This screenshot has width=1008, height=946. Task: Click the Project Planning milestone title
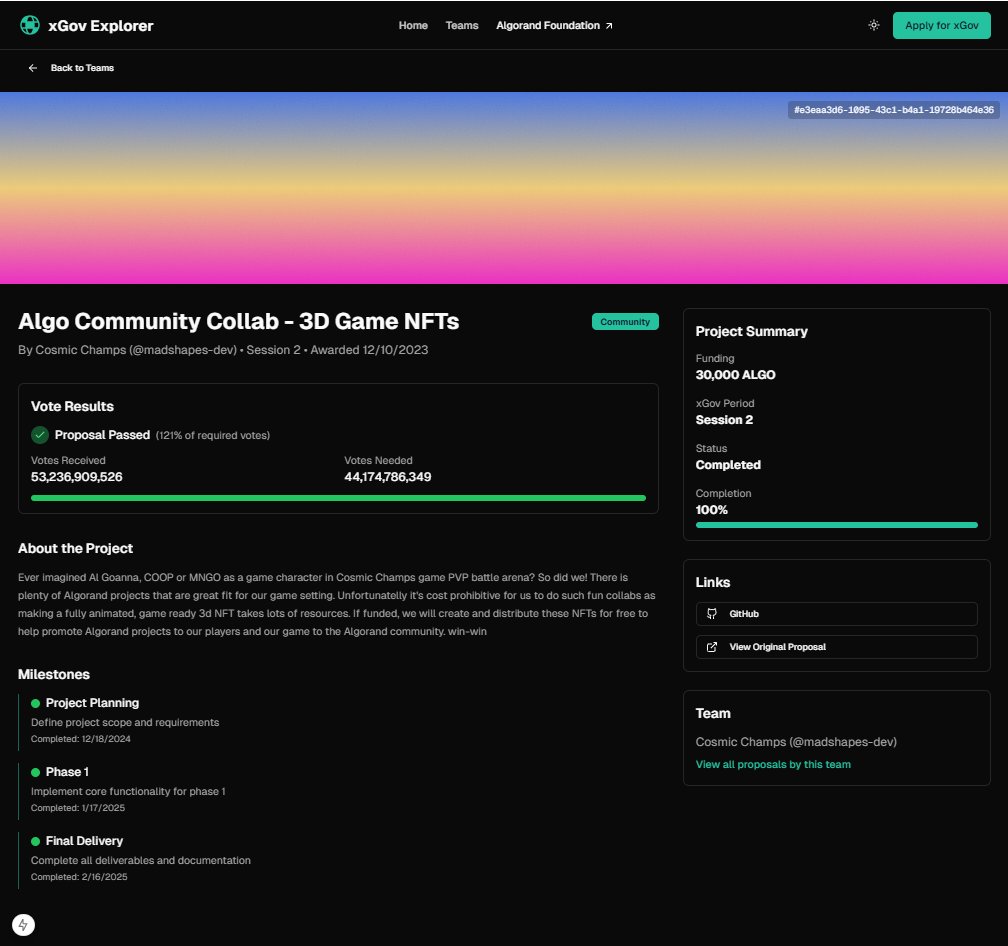92,703
